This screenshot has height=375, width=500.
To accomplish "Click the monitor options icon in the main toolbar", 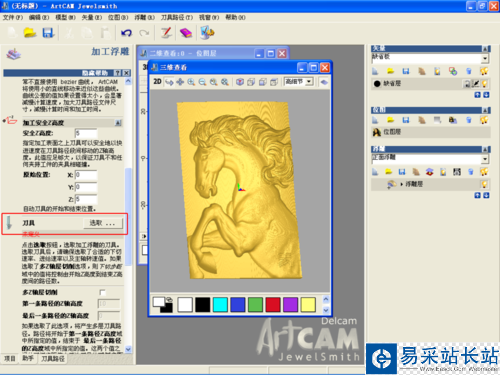I will [x=207, y=33].
